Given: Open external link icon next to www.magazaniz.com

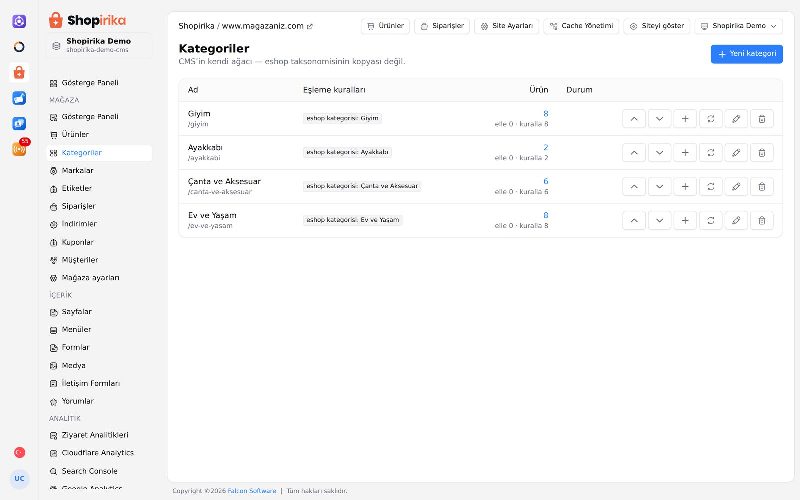Looking at the screenshot, I should (309, 27).
